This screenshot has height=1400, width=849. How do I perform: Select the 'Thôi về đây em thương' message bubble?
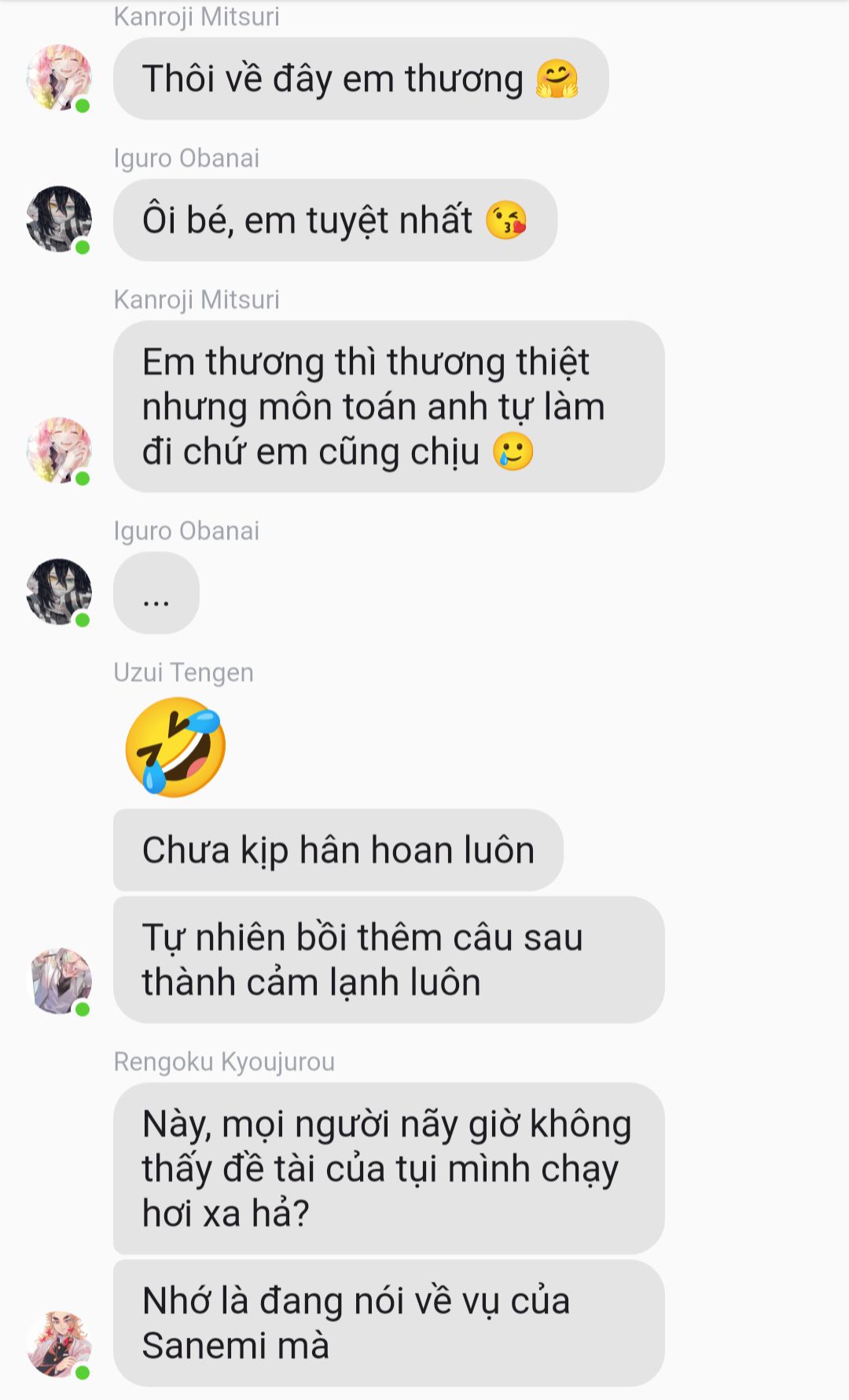pyautogui.click(x=361, y=79)
